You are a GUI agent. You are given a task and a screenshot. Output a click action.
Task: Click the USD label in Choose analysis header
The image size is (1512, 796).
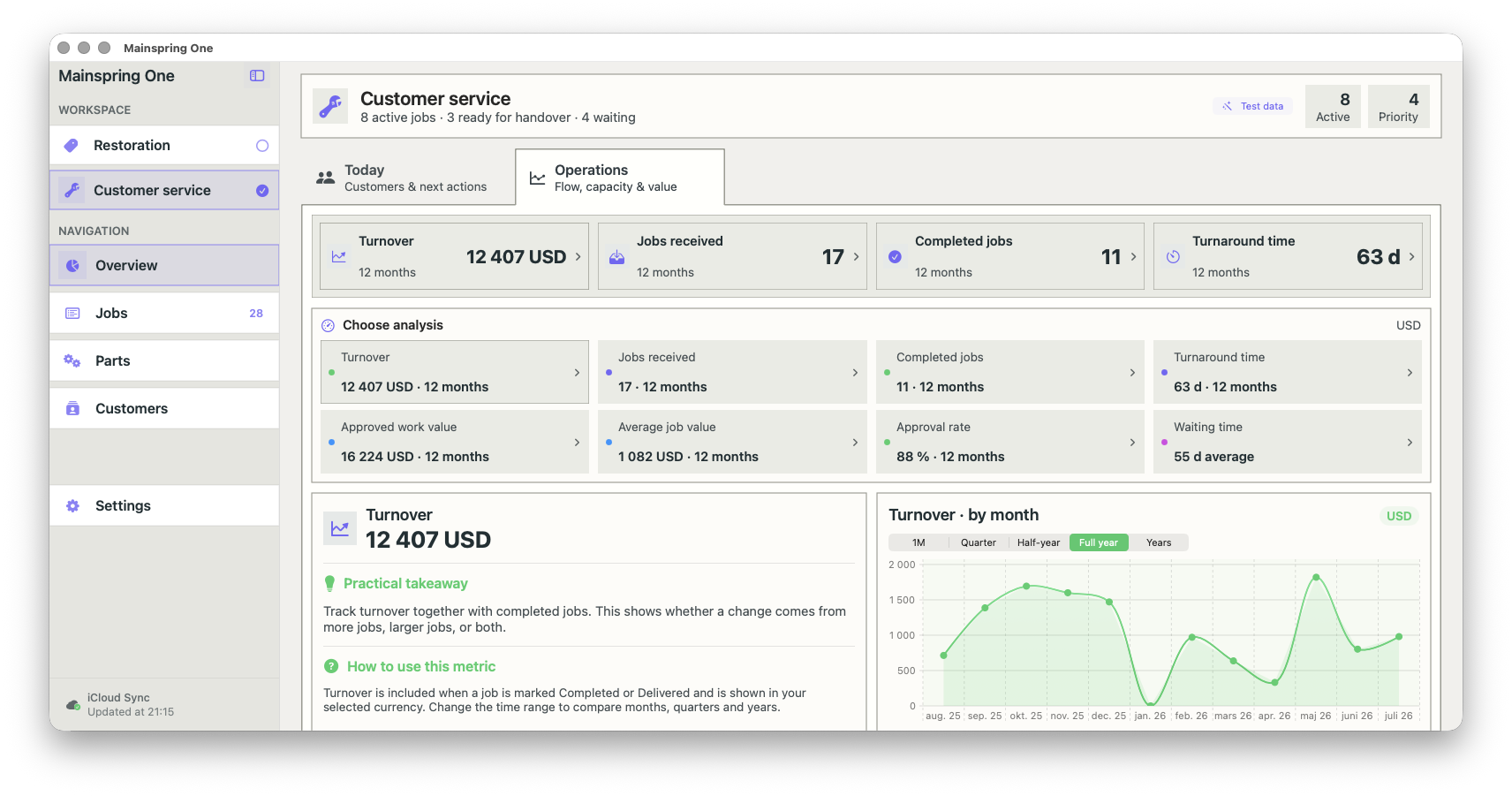click(1408, 325)
